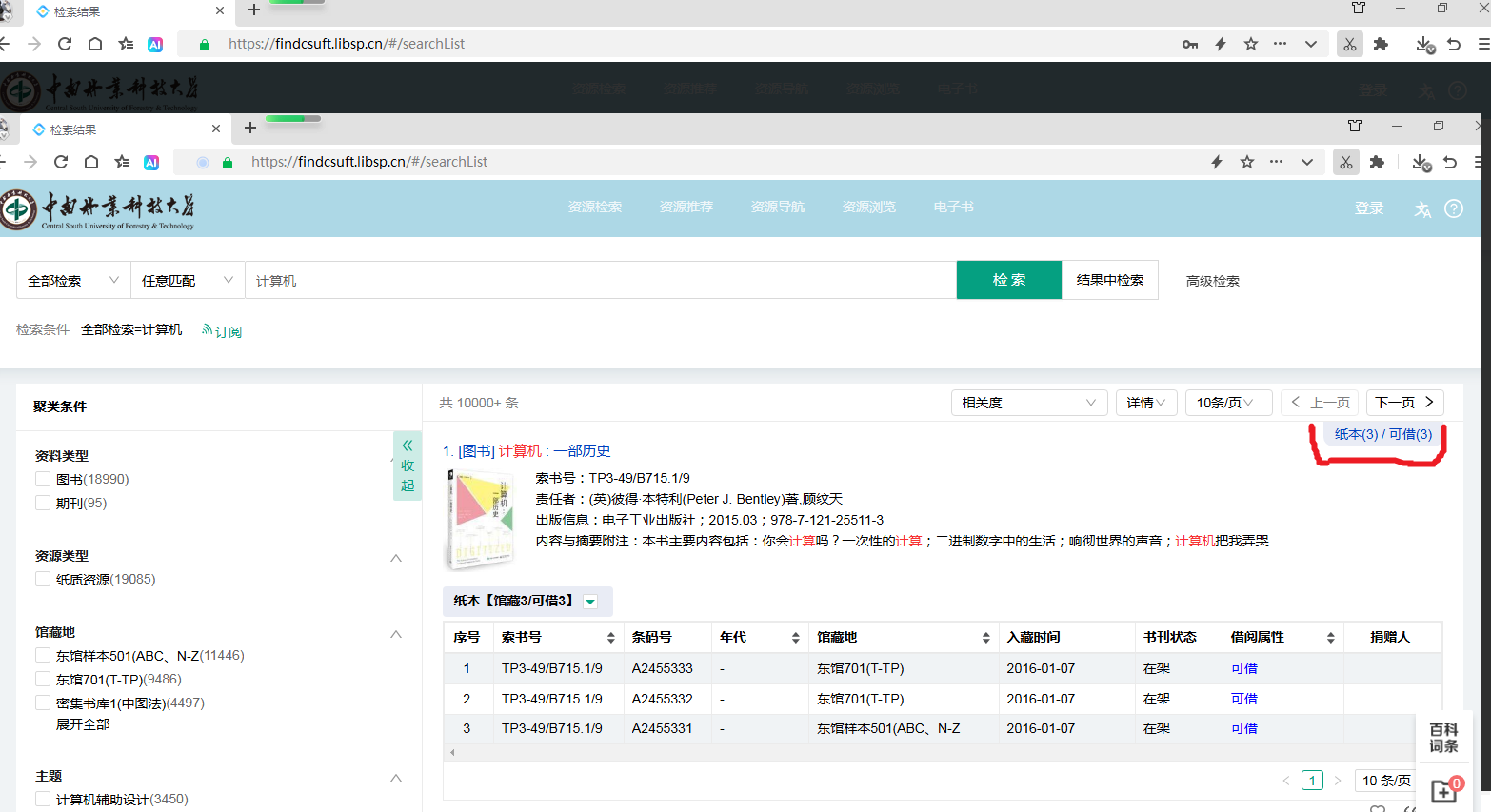Expand the 纸本【馆藏3/可借3】 dropdown arrow
Screen dimensions: 1491x812
[x=590, y=601]
